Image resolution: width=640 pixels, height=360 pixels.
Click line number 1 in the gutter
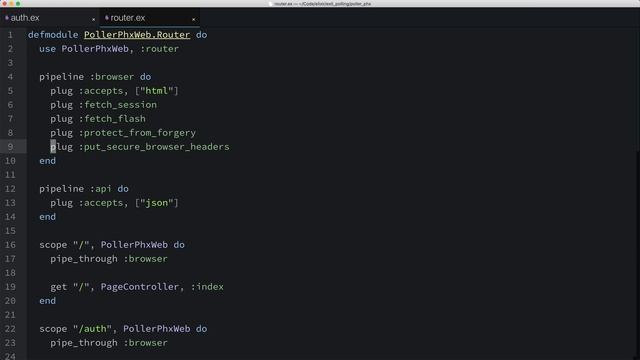pyautogui.click(x=10, y=35)
